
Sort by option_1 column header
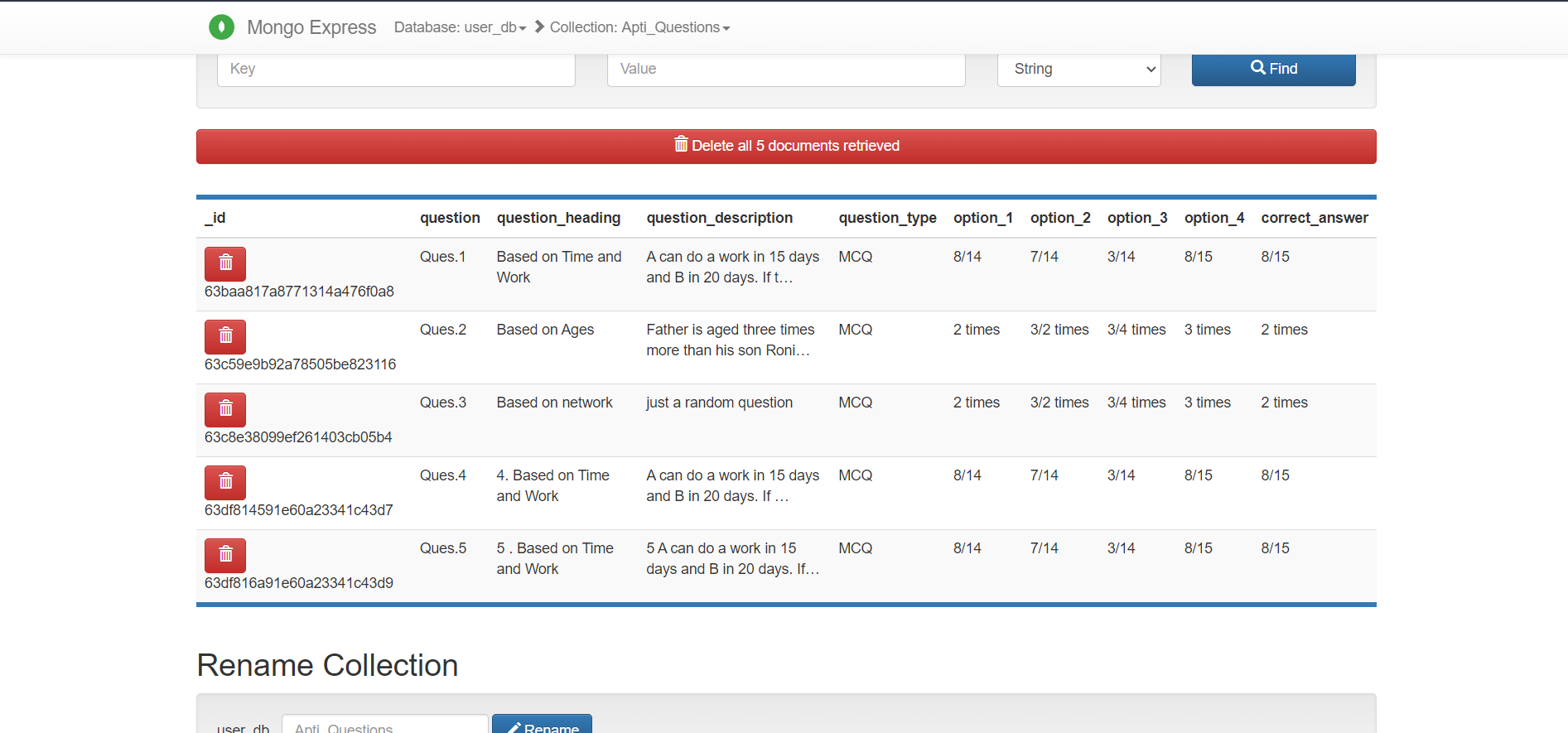983,218
